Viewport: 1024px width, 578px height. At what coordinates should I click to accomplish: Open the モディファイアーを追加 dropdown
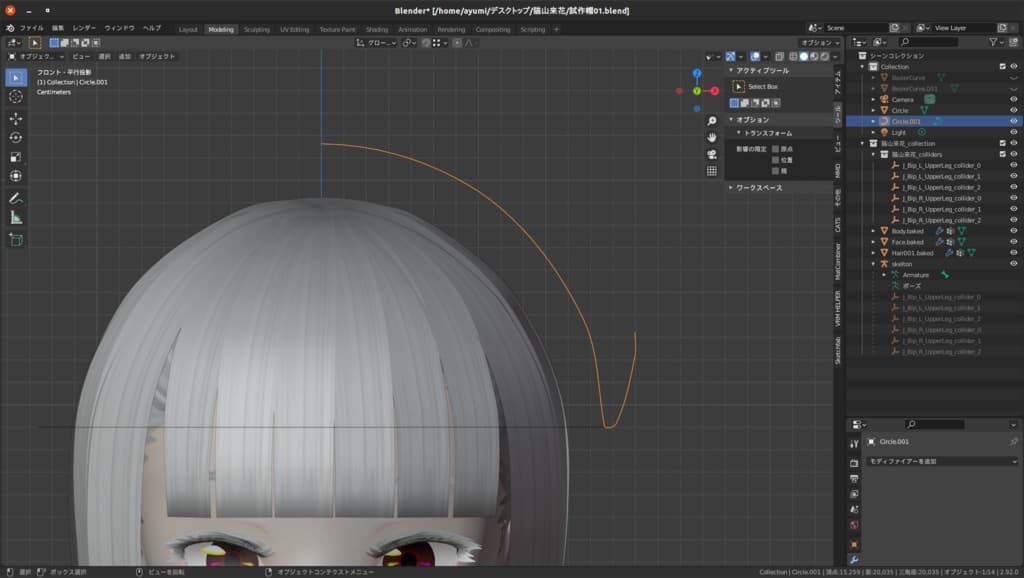[x=942, y=461]
